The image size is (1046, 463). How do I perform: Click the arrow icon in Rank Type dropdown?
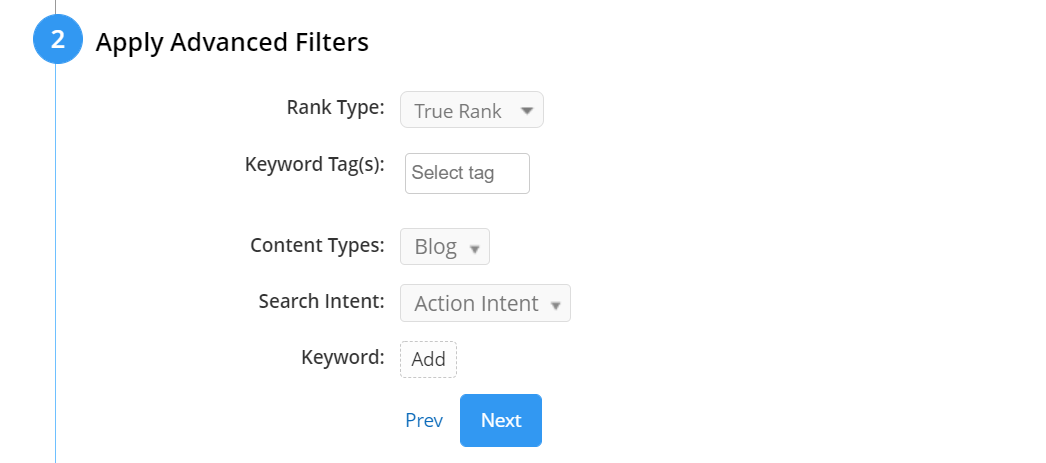[527, 111]
